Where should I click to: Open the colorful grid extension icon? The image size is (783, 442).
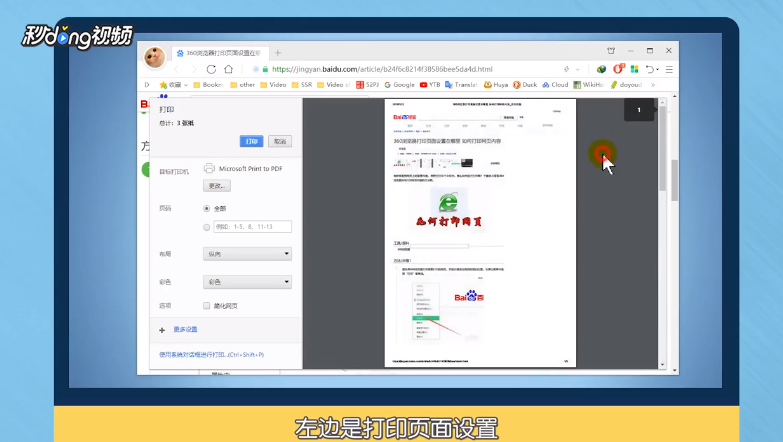pos(635,69)
